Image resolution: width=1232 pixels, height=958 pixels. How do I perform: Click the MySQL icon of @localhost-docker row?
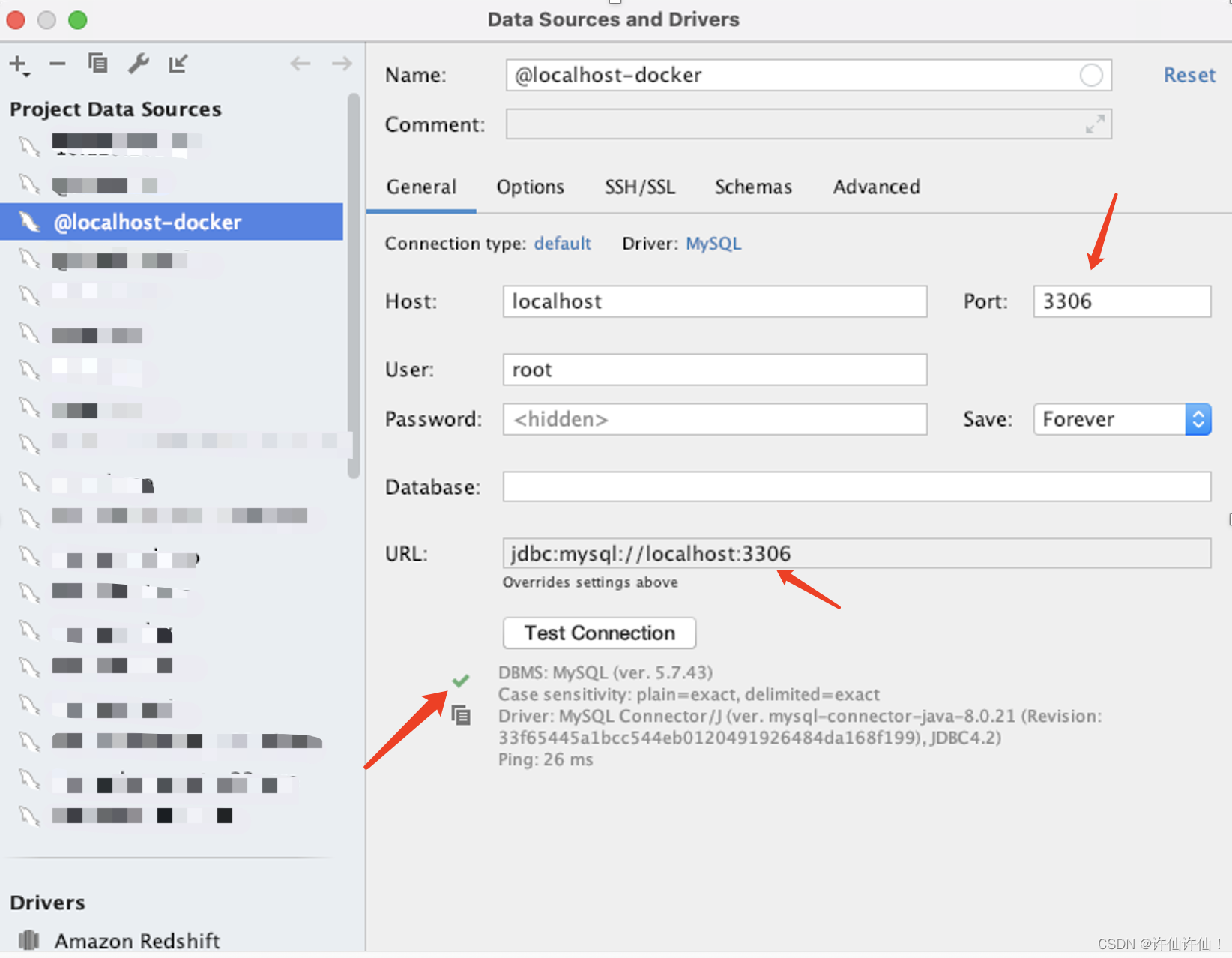29,222
